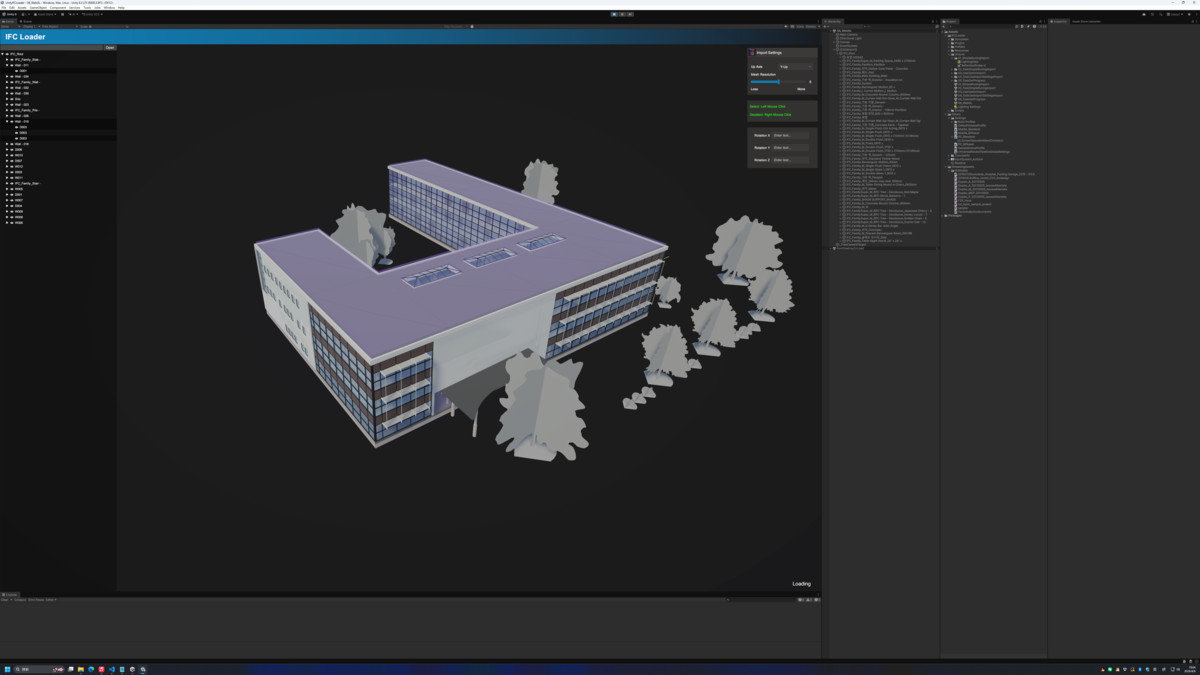The width and height of the screenshot is (1200, 675).
Task: Open the Window menu
Action: click(109, 8)
